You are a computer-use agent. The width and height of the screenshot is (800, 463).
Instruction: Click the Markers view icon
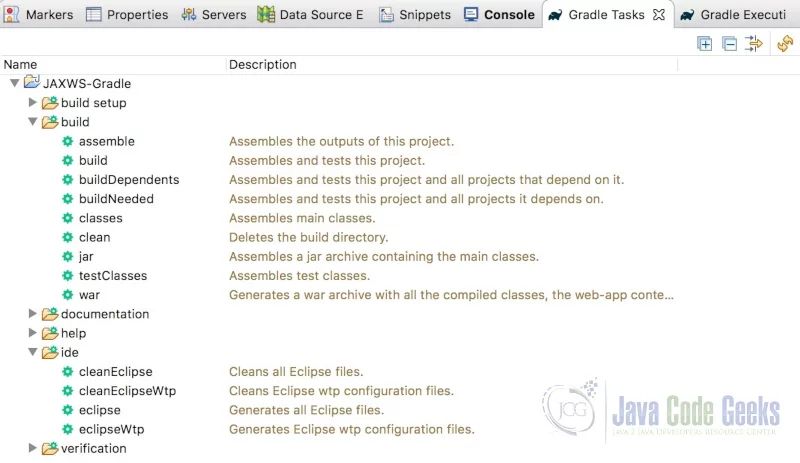(x=12, y=15)
